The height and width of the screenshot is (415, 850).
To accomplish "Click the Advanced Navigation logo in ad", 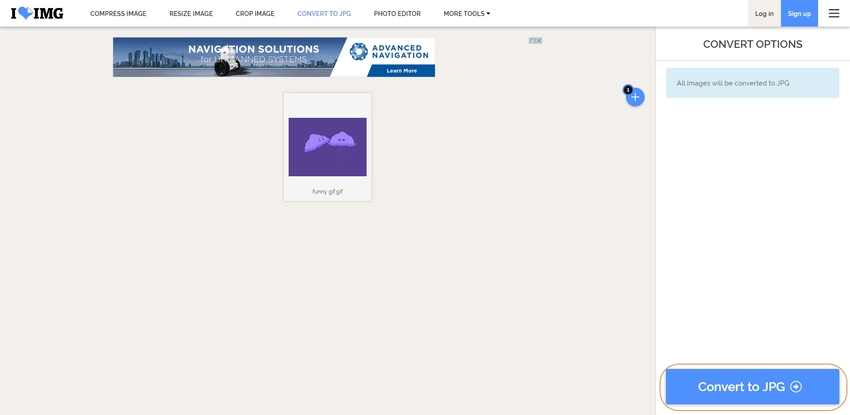I will (x=391, y=51).
